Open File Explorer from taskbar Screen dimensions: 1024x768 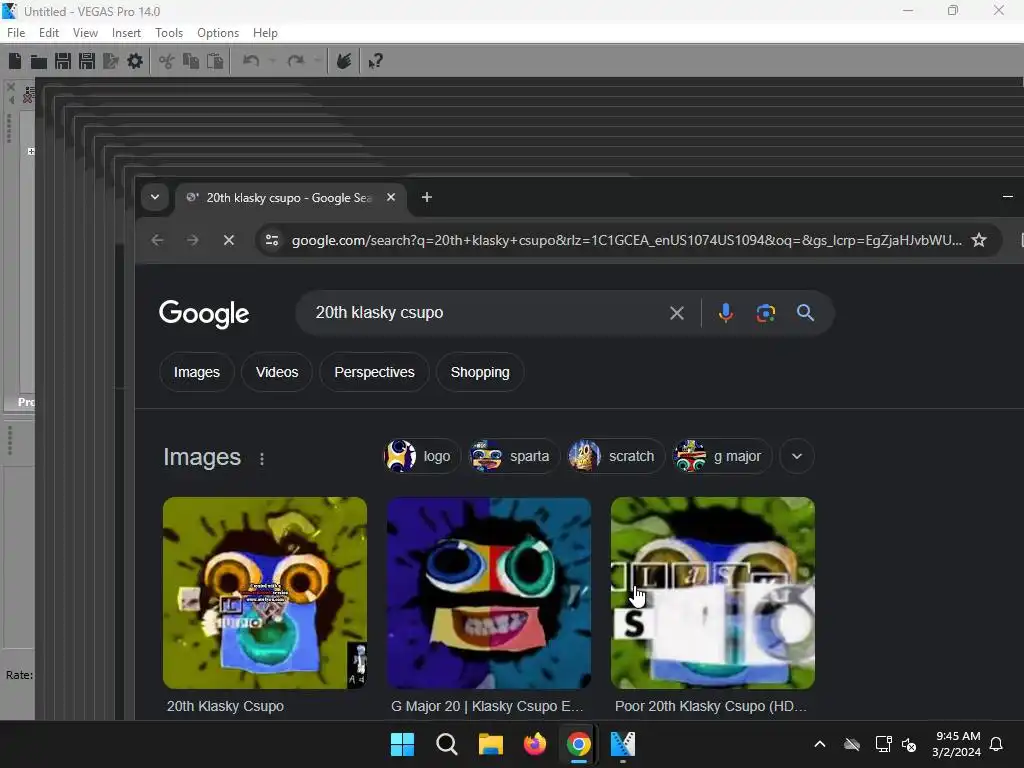click(x=490, y=744)
